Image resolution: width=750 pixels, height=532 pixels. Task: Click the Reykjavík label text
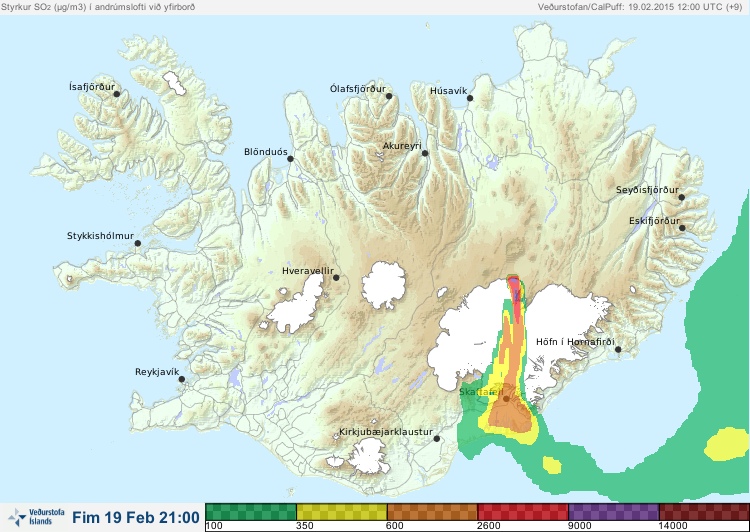tap(157, 372)
